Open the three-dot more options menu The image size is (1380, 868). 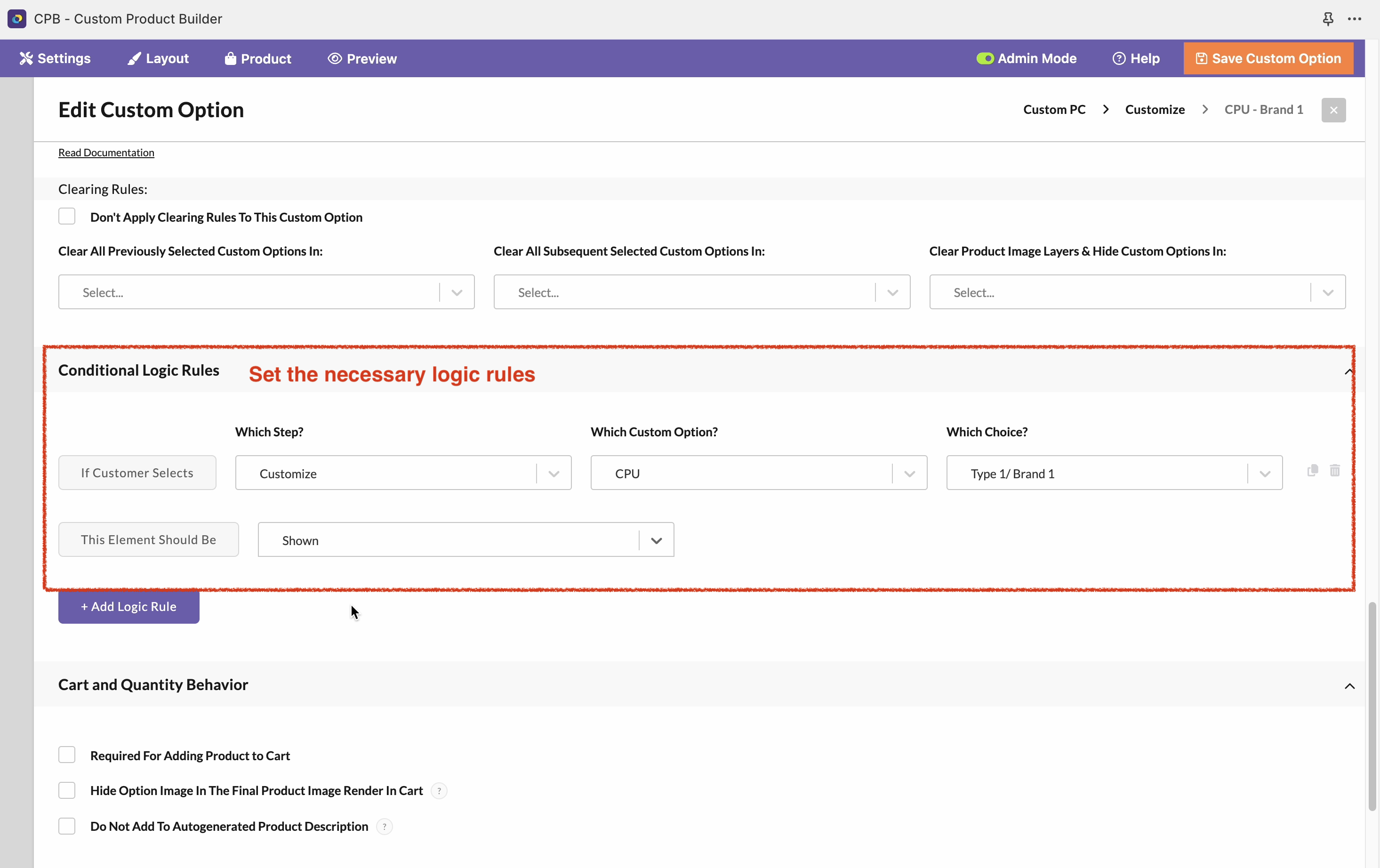1355,19
